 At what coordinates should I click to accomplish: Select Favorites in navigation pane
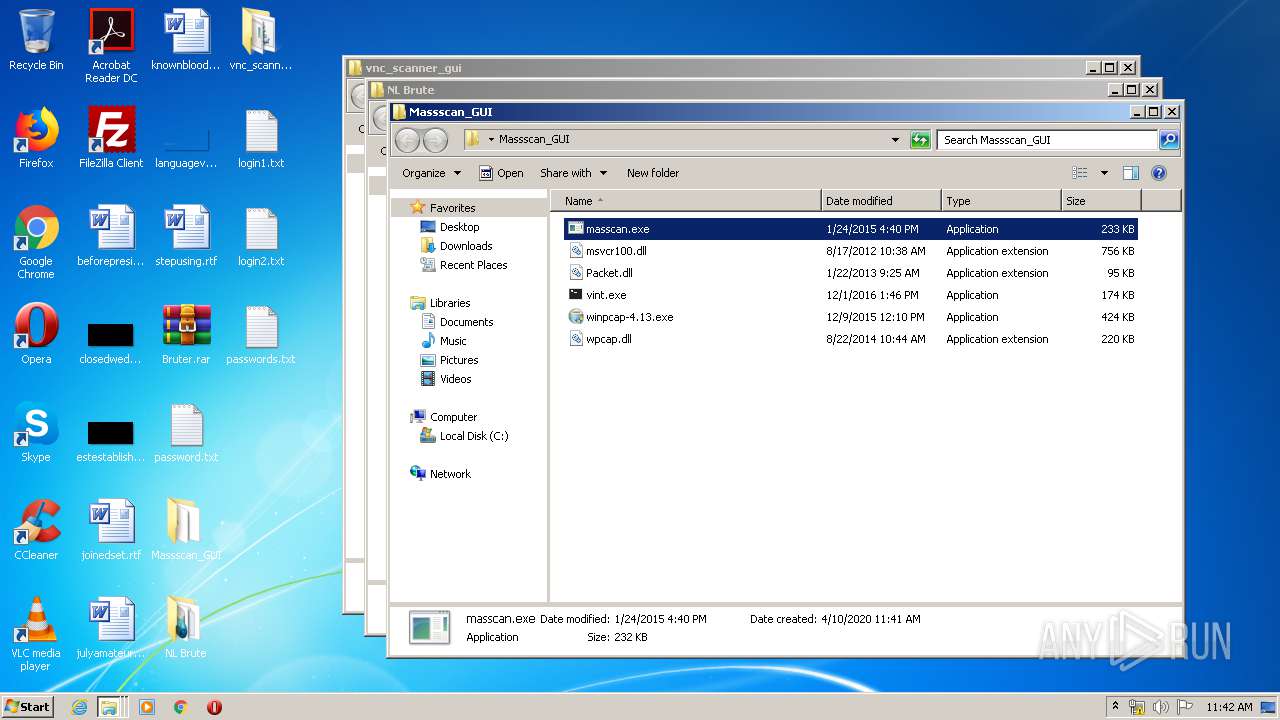[452, 208]
